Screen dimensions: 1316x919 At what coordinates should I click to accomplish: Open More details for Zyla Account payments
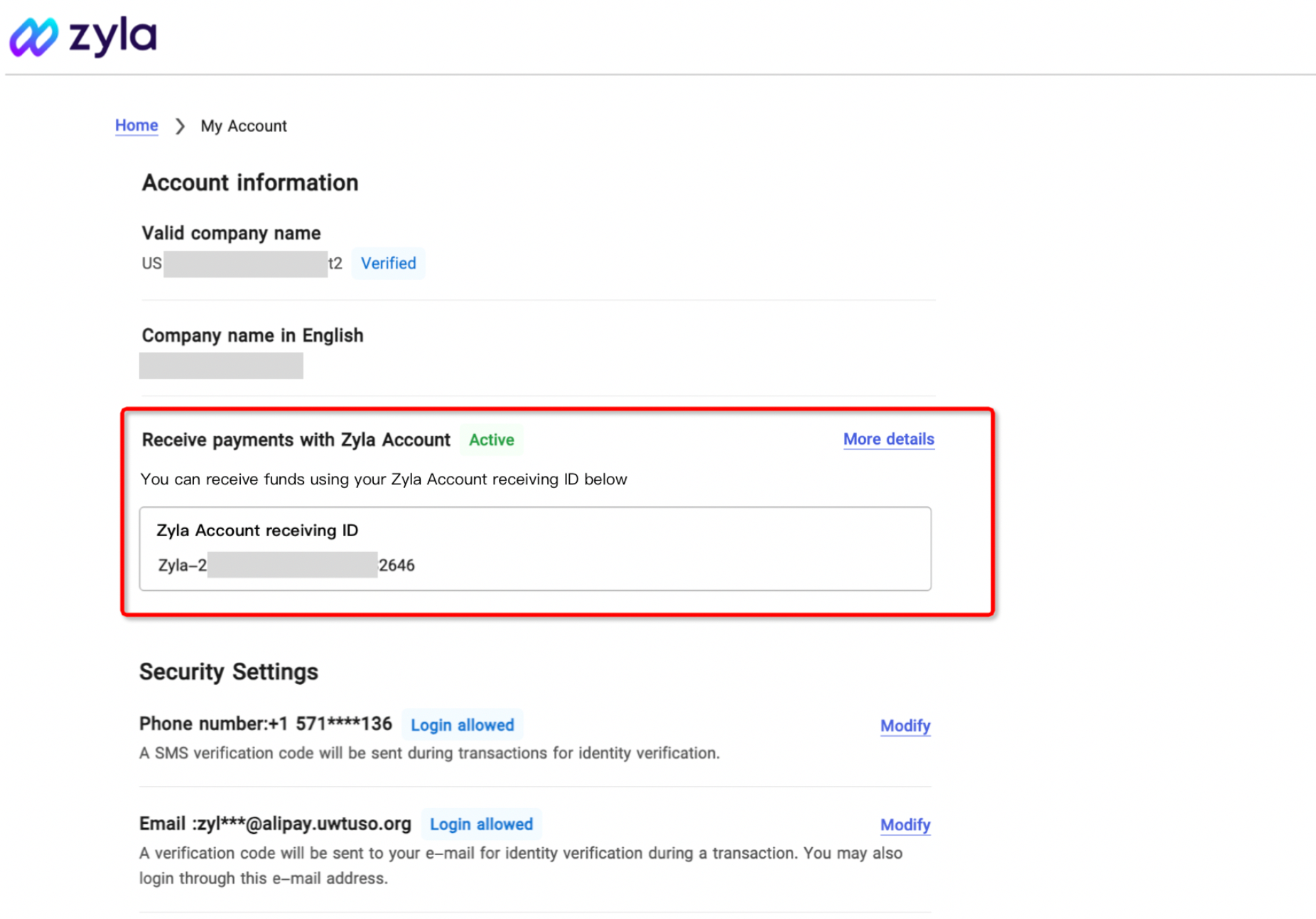888,440
